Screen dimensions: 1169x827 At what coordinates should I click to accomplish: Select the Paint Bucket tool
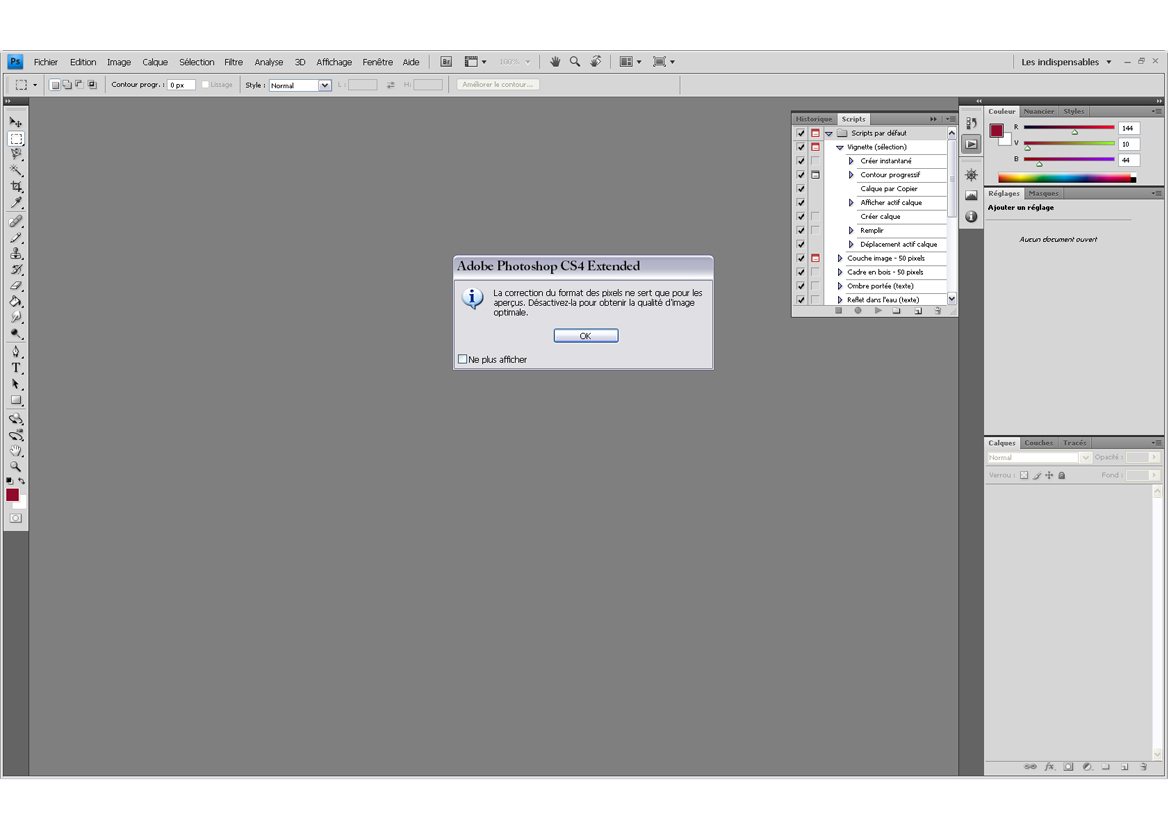16,302
